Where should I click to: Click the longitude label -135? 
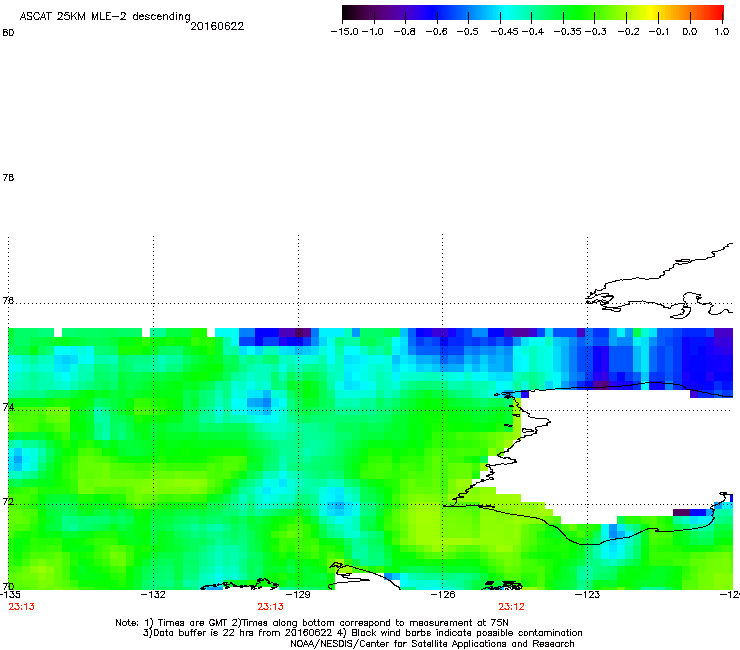(x=10, y=594)
